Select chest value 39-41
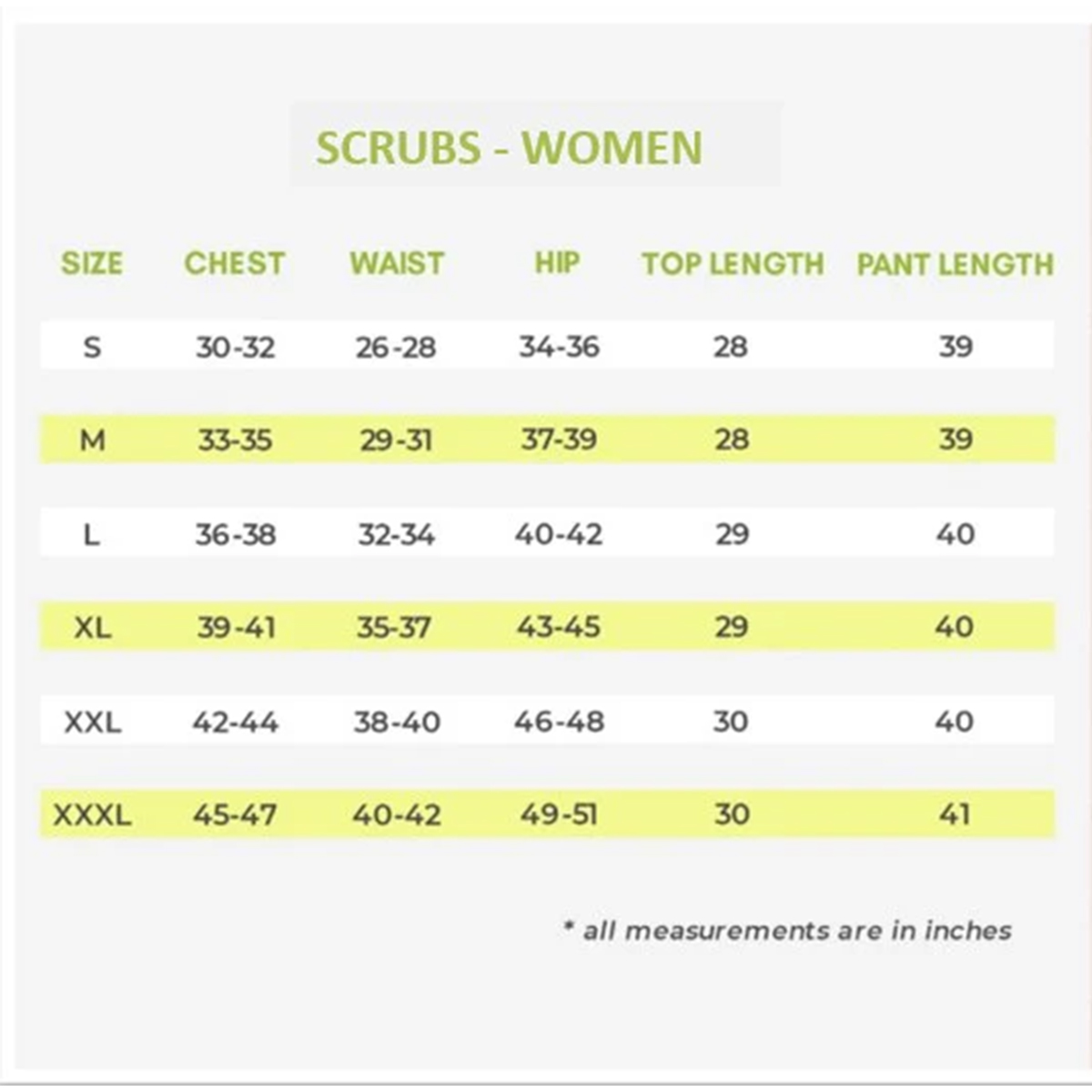This screenshot has width=1092, height=1092. click(236, 627)
